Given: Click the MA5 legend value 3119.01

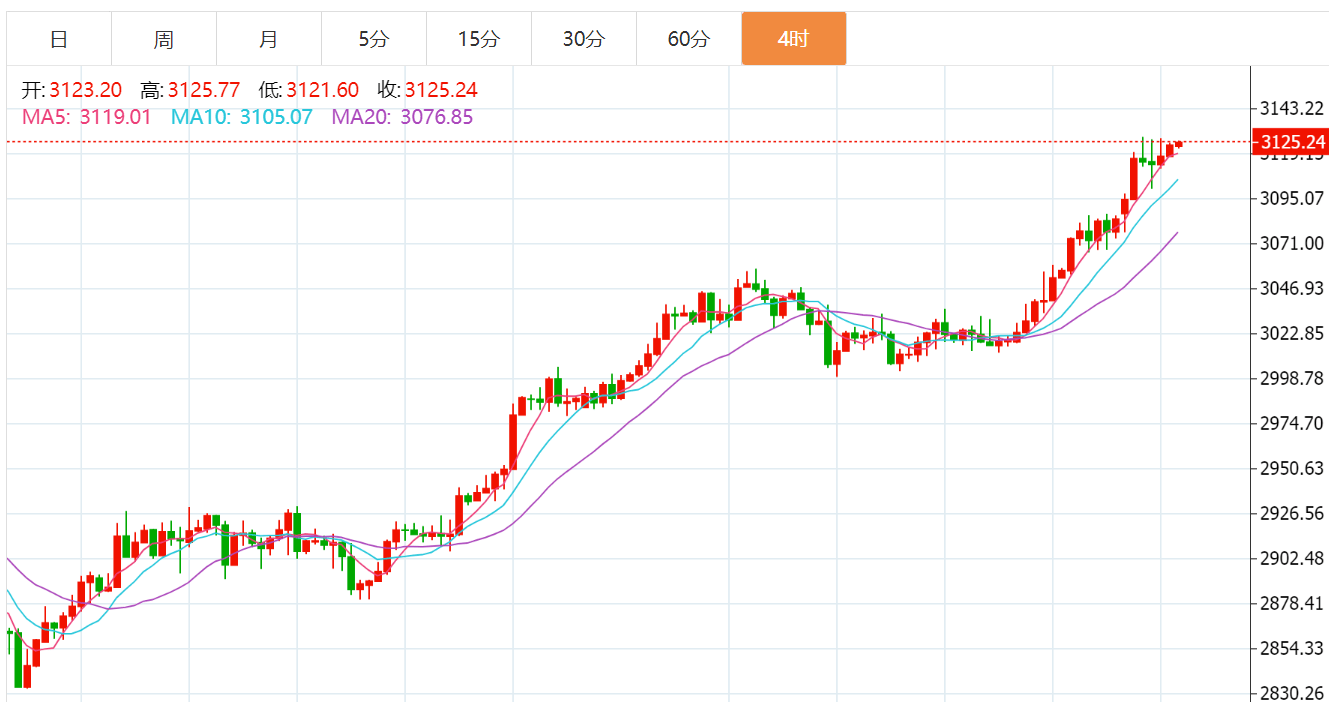Looking at the screenshot, I should 115,117.
